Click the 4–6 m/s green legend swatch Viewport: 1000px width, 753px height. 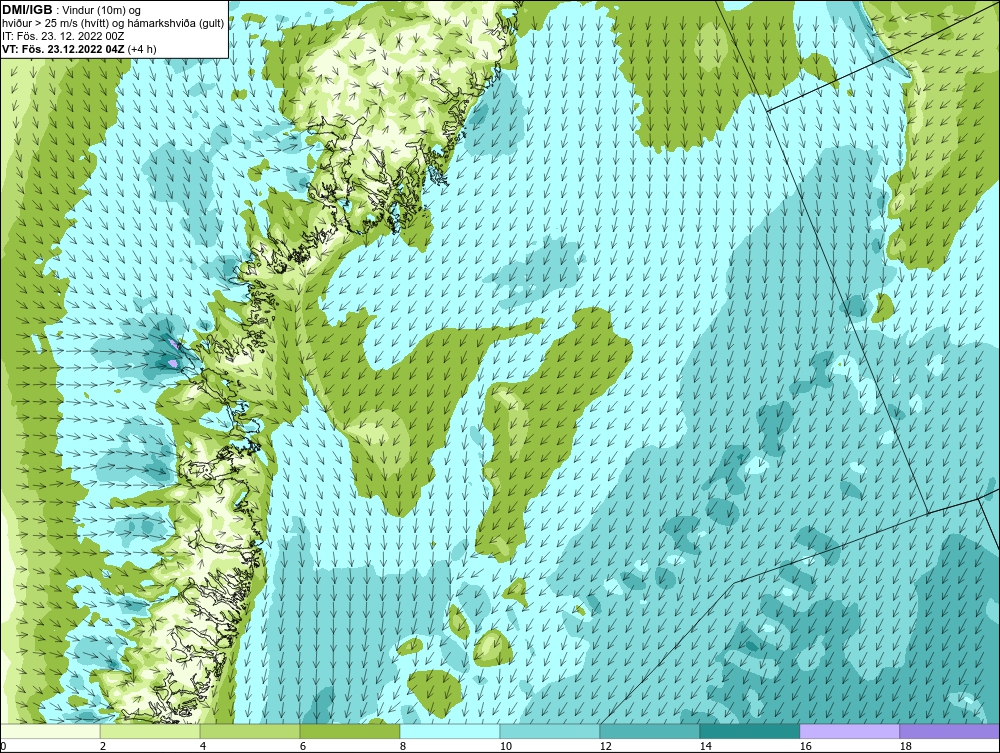(x=250, y=731)
